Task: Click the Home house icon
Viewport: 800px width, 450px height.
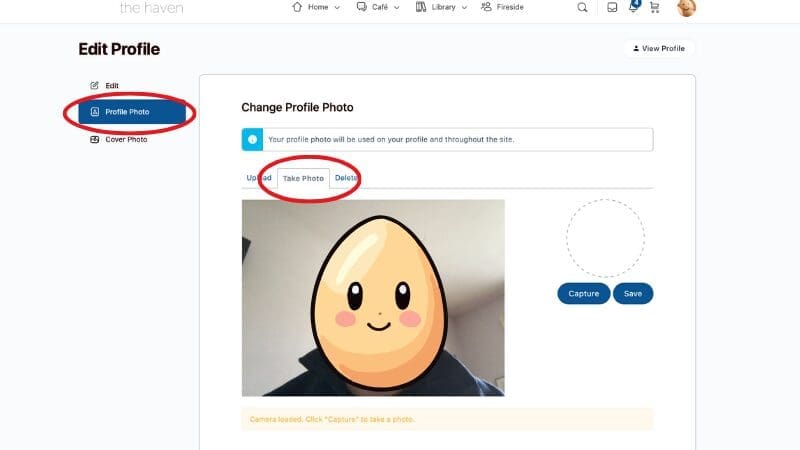Action: click(297, 7)
